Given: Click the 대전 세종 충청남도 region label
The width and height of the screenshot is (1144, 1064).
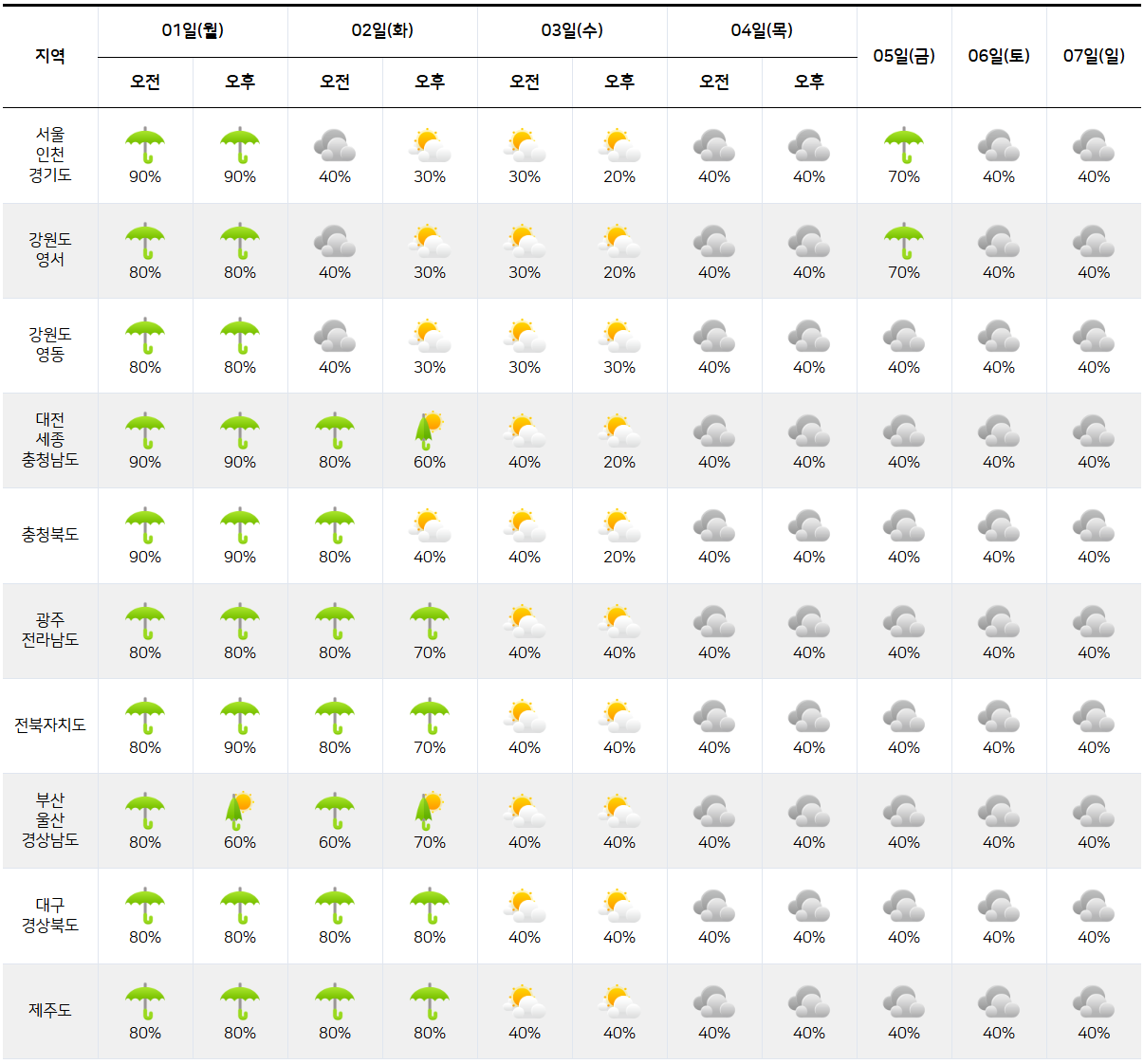Looking at the screenshot, I should pyautogui.click(x=50, y=439).
